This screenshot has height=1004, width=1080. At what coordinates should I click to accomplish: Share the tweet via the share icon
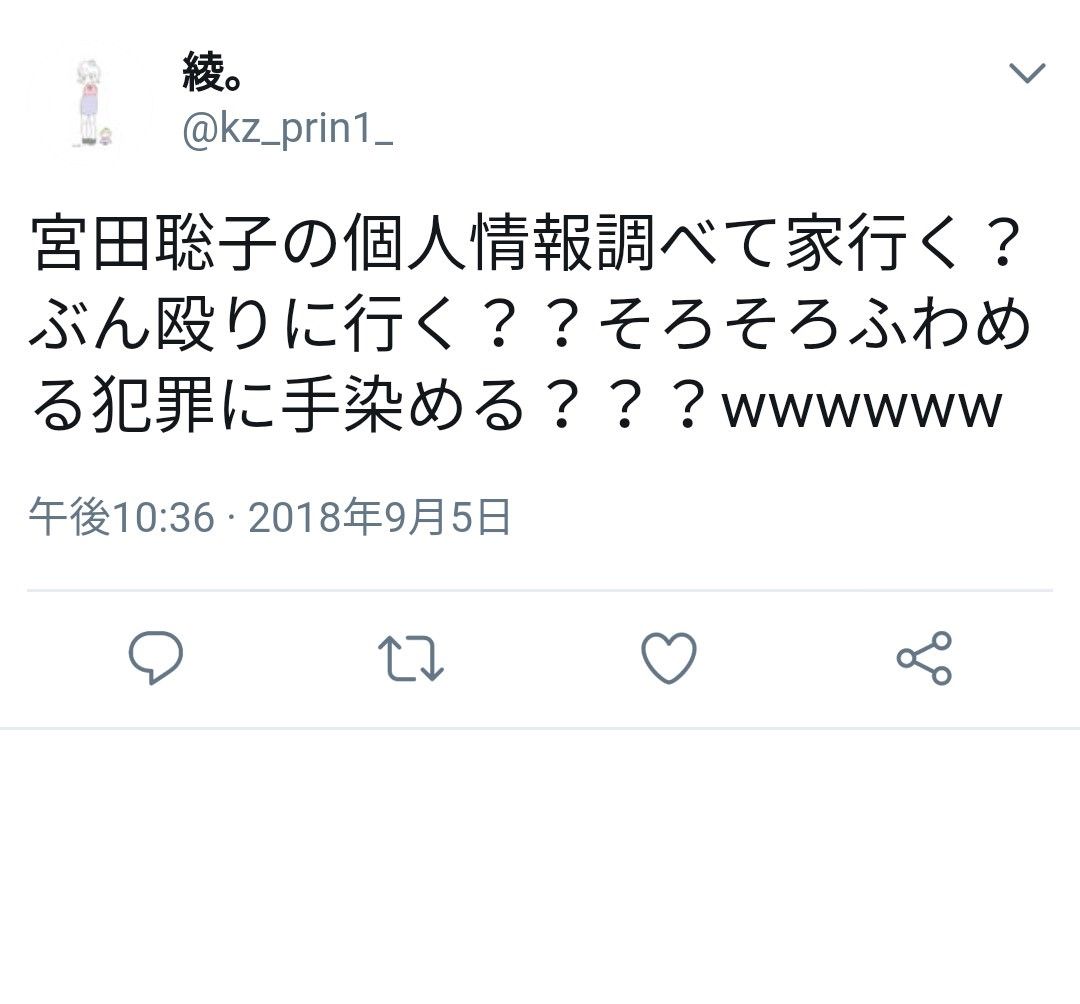tap(924, 658)
